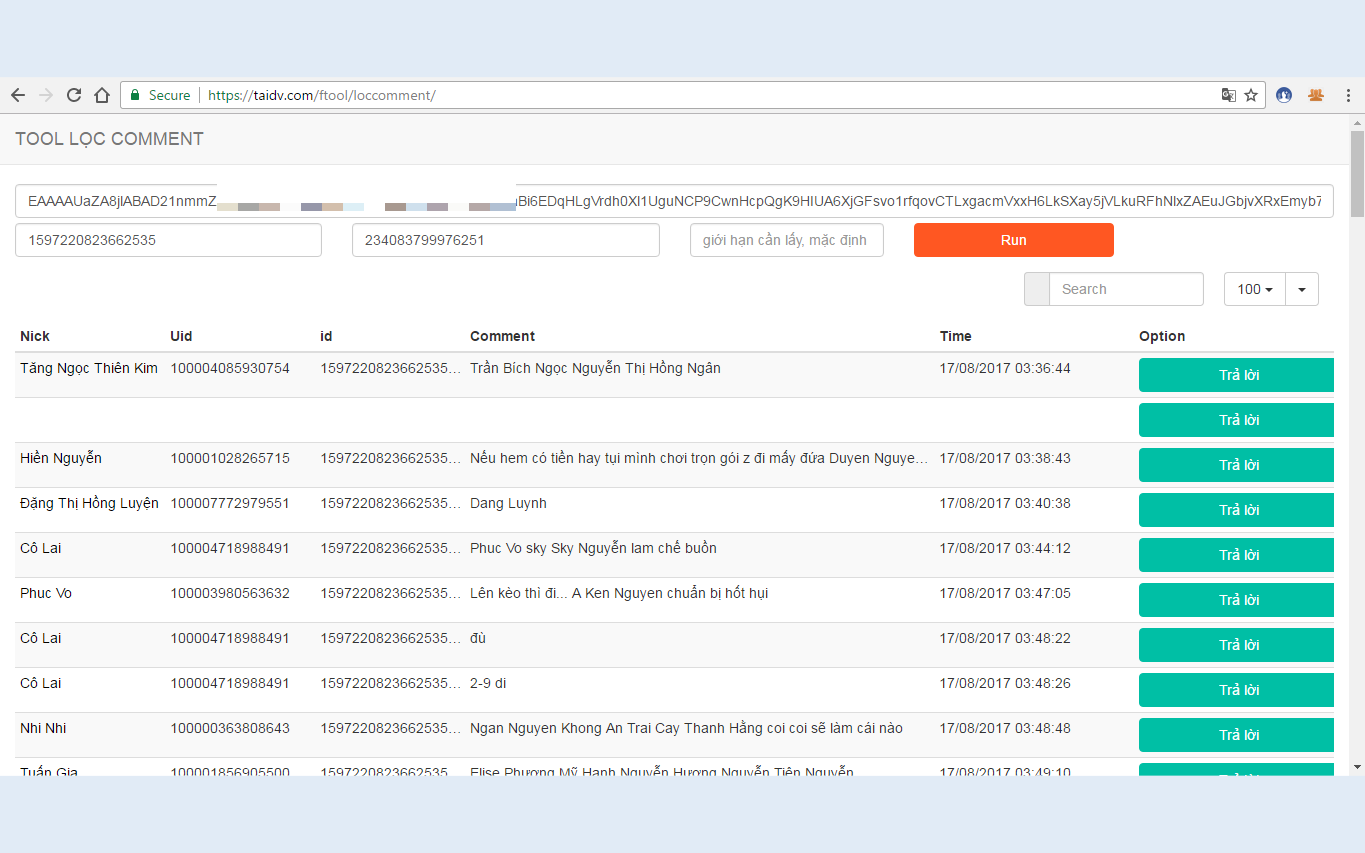The image size is (1365, 853).
Task: Expand the 100 rows-per-page dropdown
Action: click(1254, 289)
